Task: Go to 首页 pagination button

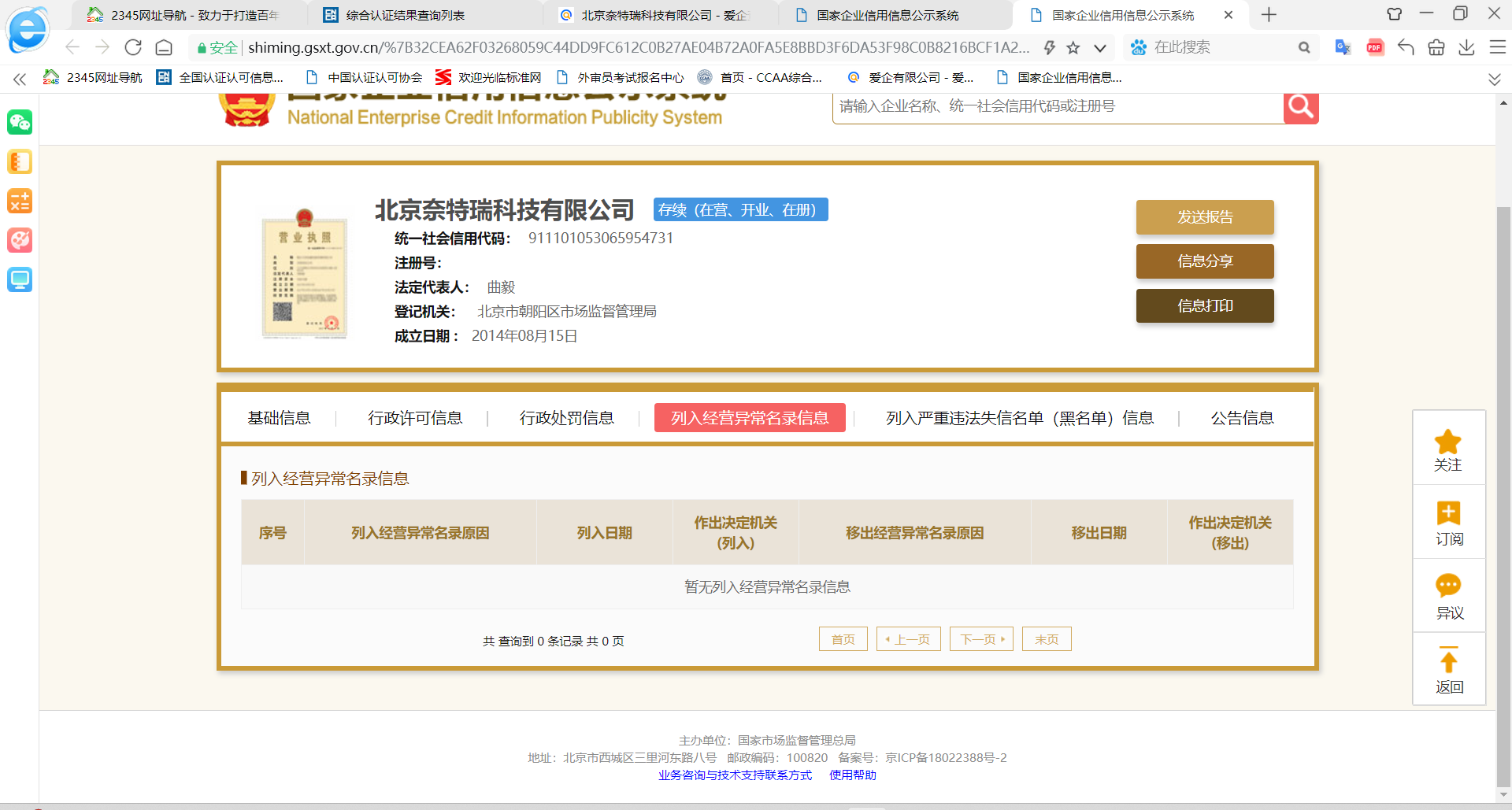Action: 843,639
